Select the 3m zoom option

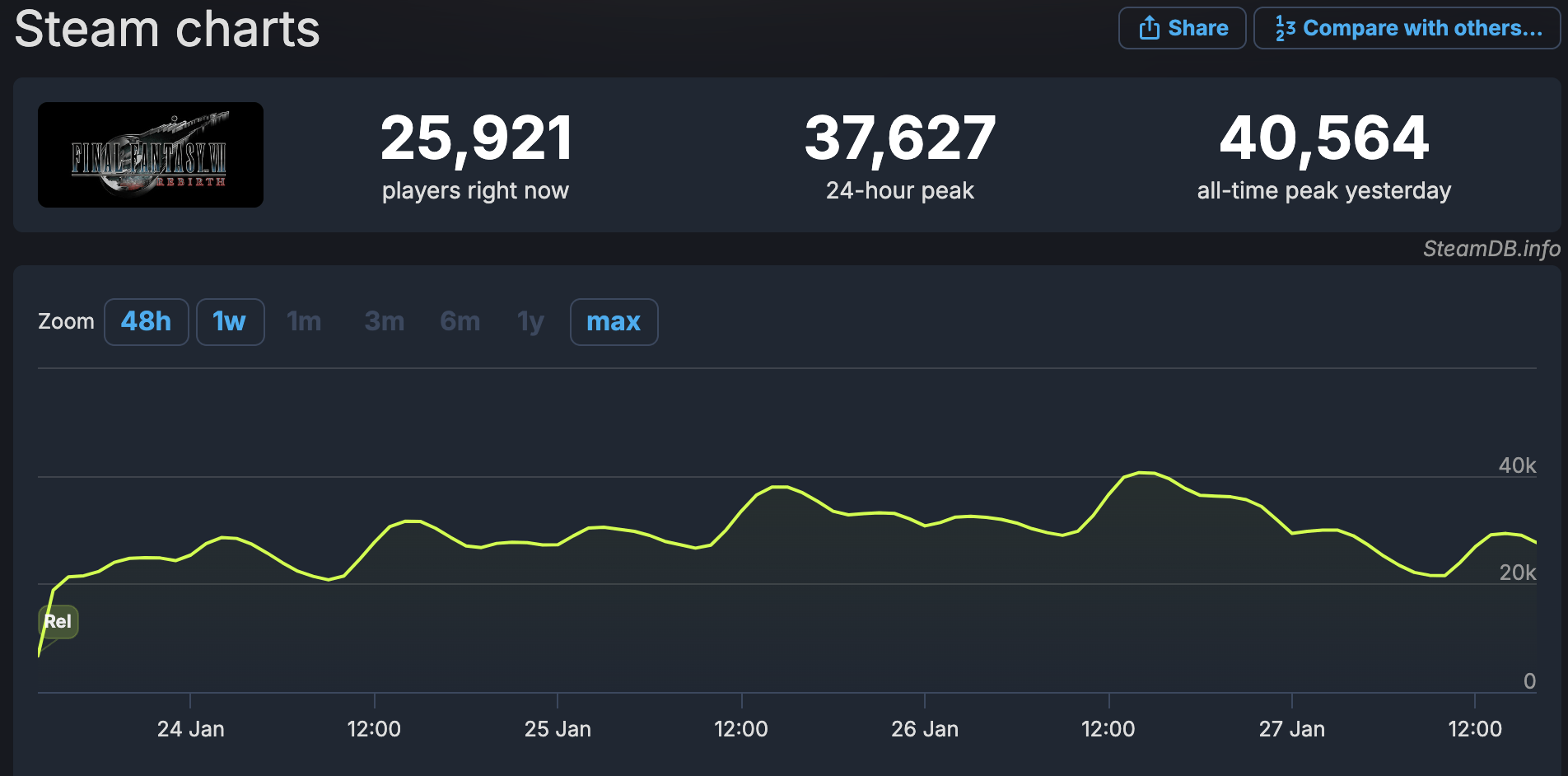(x=385, y=321)
